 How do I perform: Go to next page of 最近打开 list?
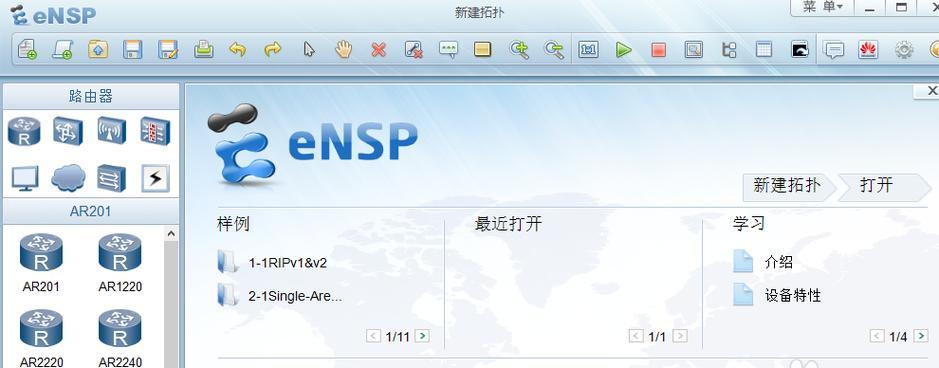[680, 336]
